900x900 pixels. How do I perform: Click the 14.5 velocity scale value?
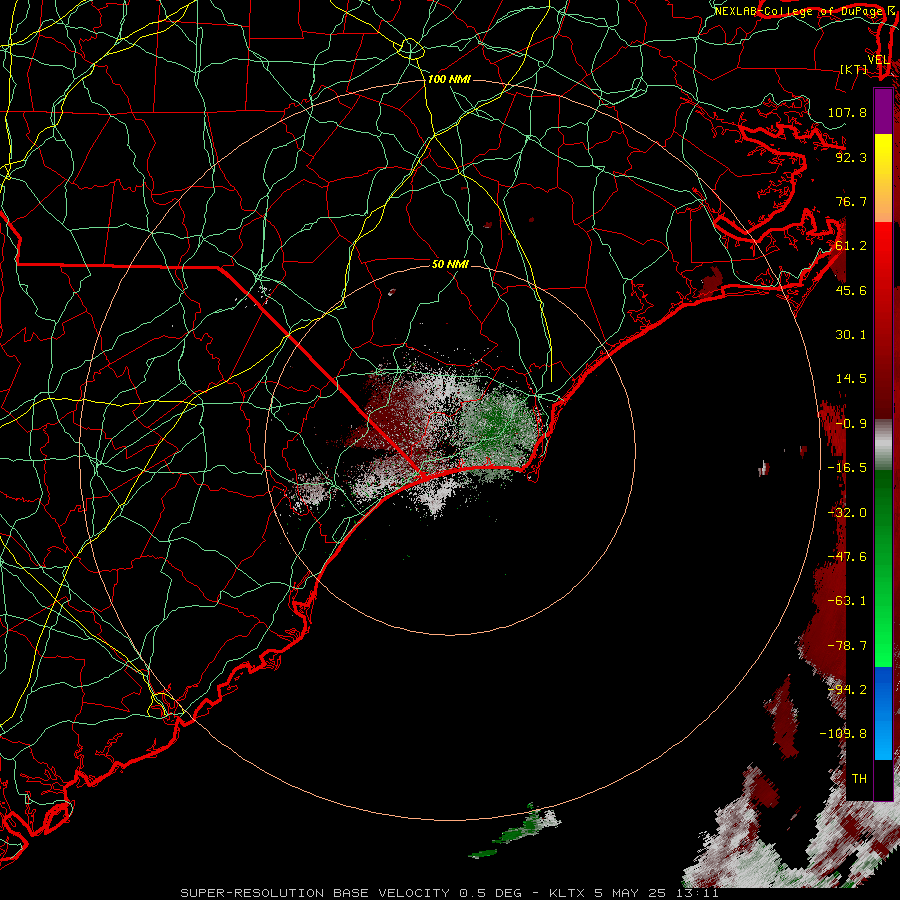pyautogui.click(x=851, y=379)
